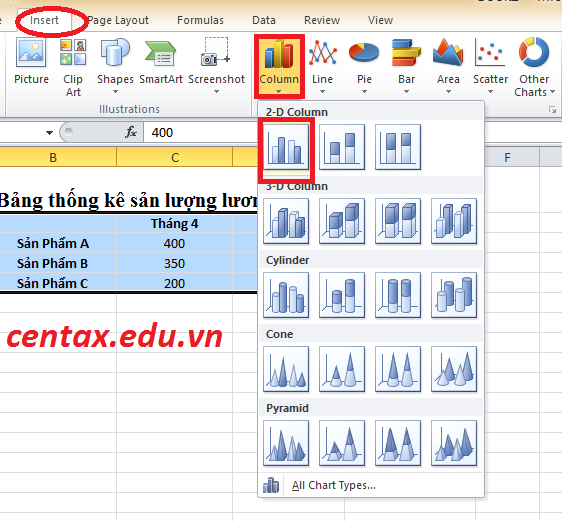The image size is (562, 521).
Task: Open the Formulas tab
Action: tap(200, 20)
